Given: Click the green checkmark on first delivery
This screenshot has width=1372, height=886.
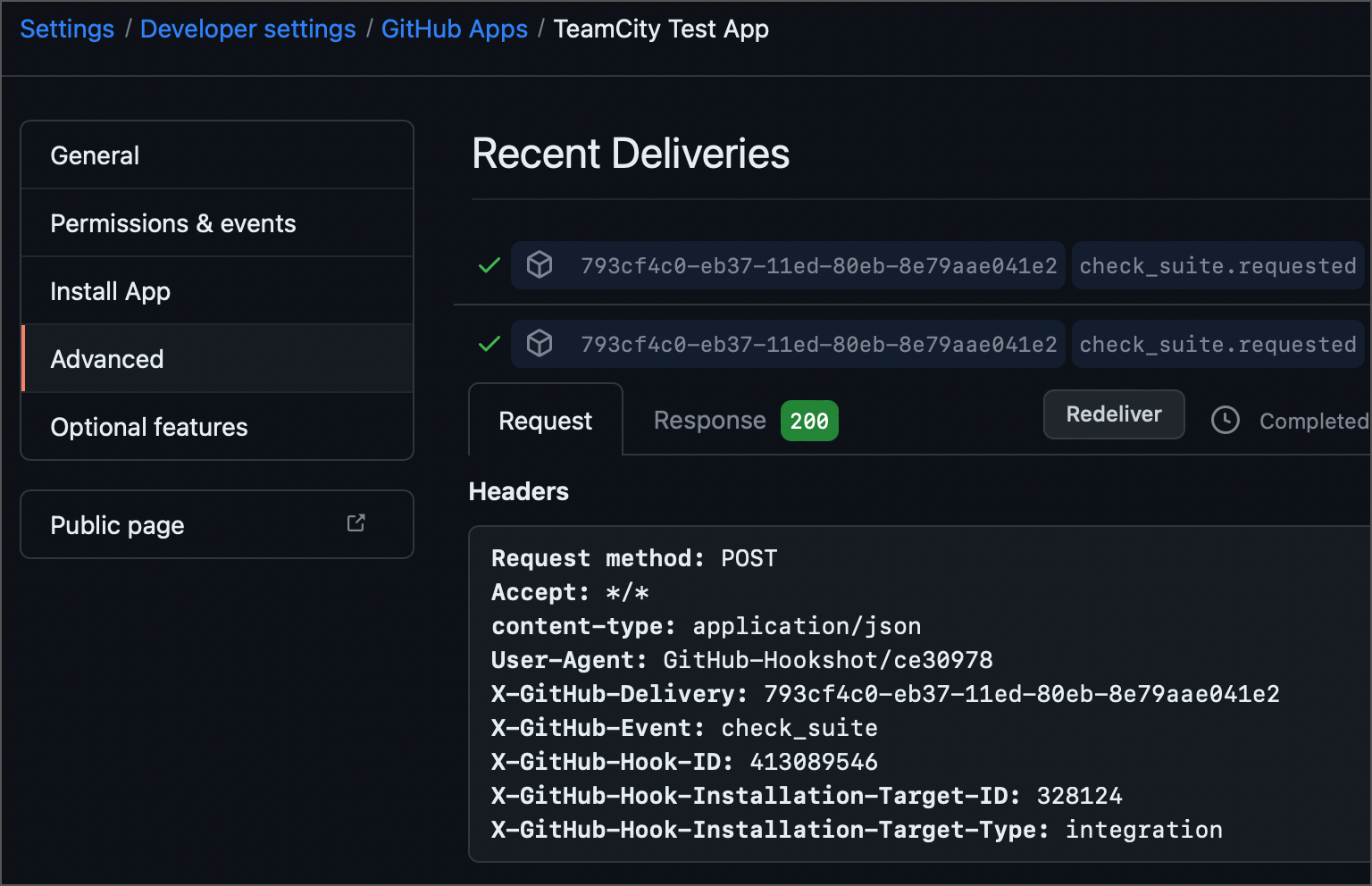Looking at the screenshot, I should coord(488,264).
